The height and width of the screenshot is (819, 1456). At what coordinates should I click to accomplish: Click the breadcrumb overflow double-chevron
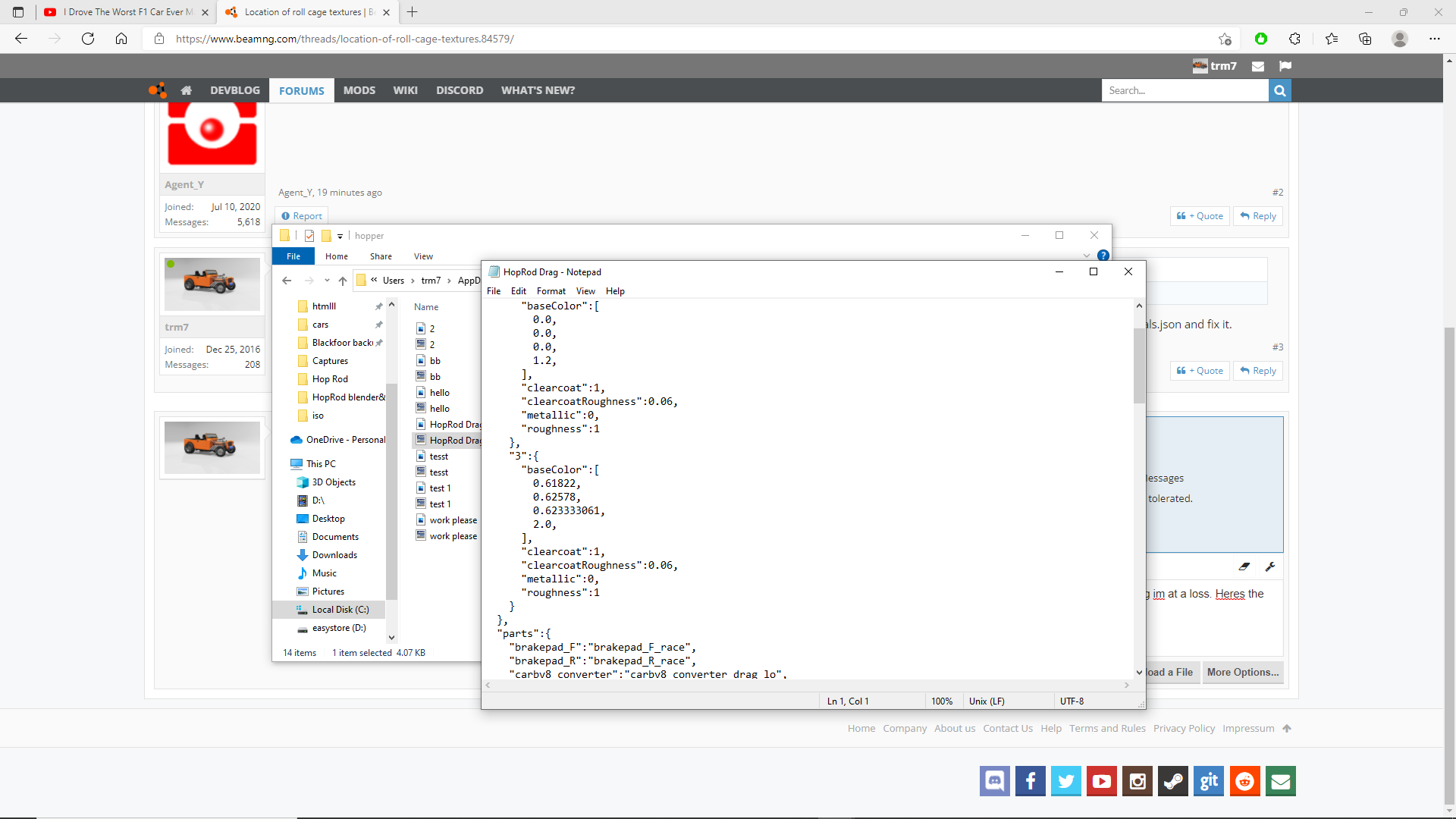point(374,280)
